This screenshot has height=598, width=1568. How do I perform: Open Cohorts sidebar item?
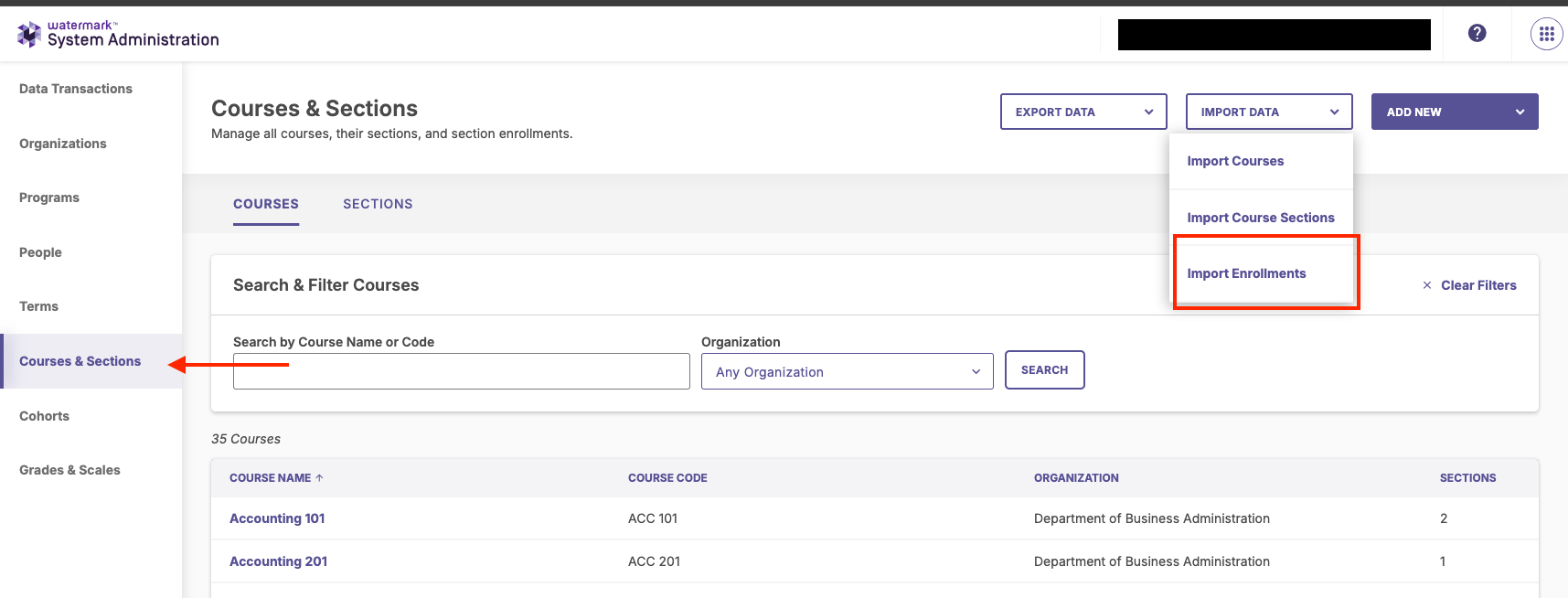coord(44,416)
